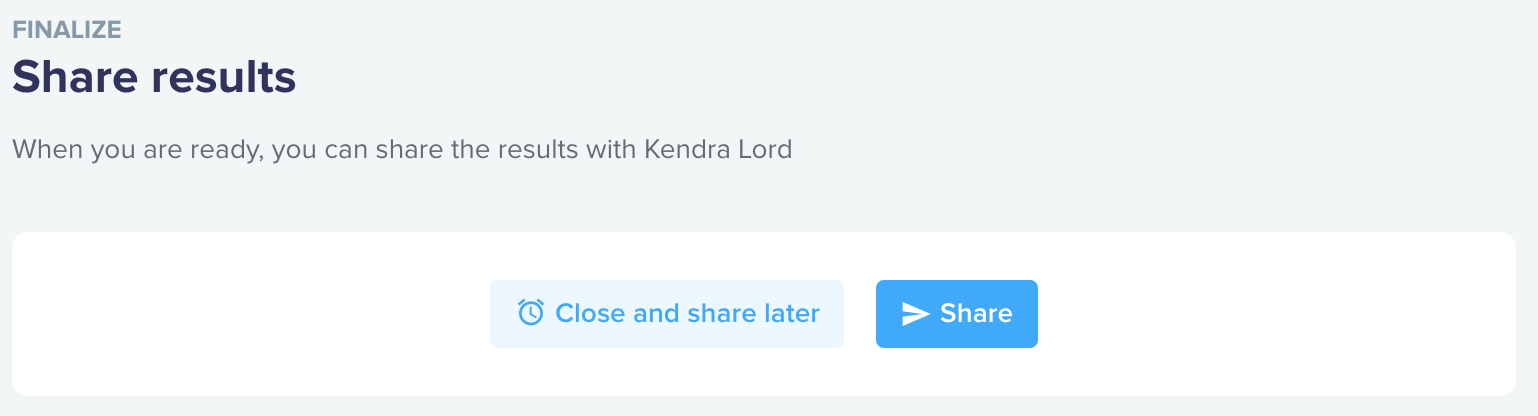The height and width of the screenshot is (416, 1538).
Task: Select the Share results heading
Action: [154, 77]
